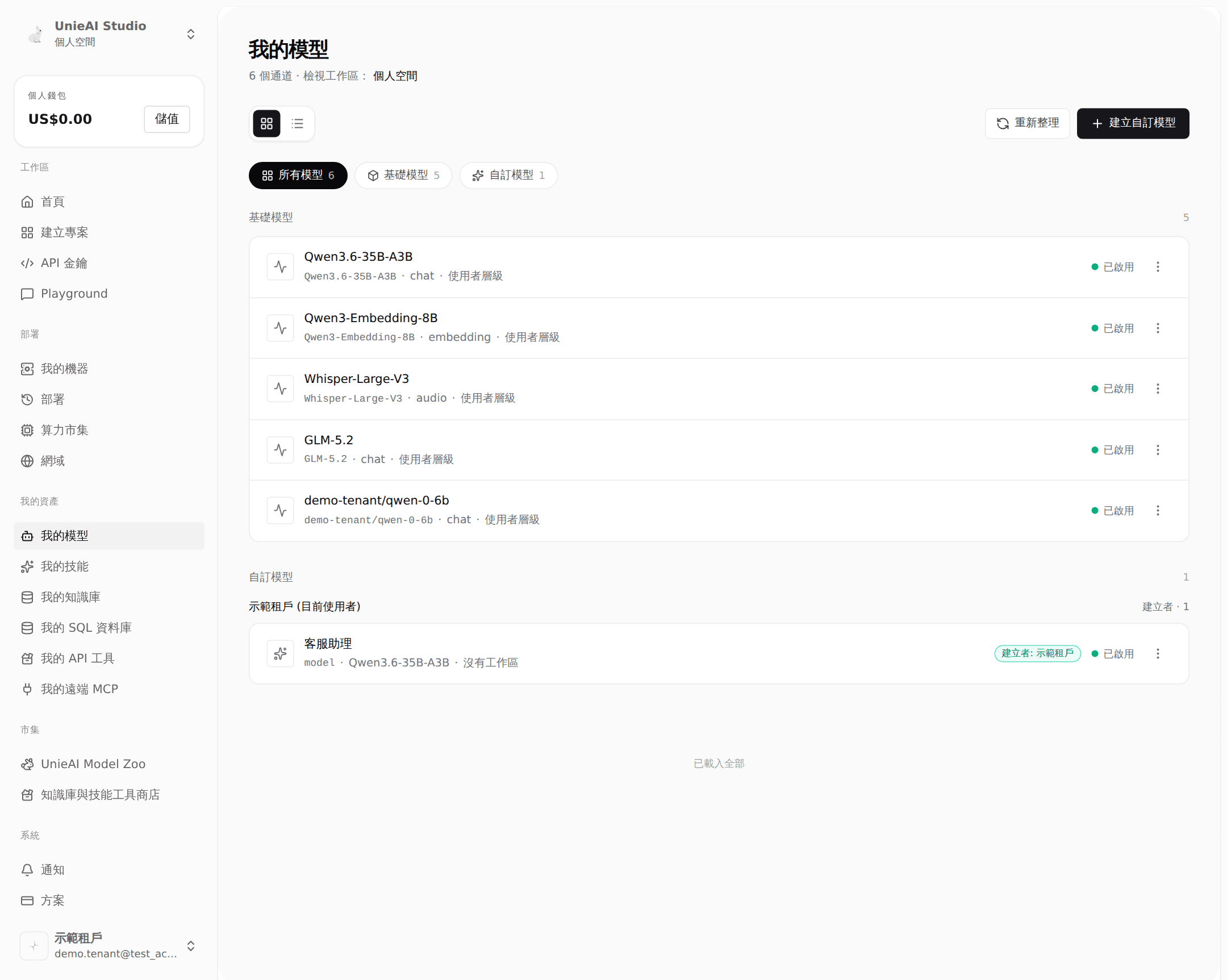Click the 方案 card icon
Viewport: 1227px width, 980px height.
pyautogui.click(x=27, y=901)
